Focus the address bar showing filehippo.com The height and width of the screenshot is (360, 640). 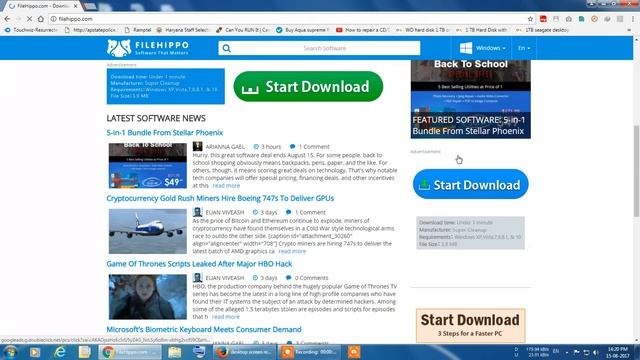[x=292, y=19]
